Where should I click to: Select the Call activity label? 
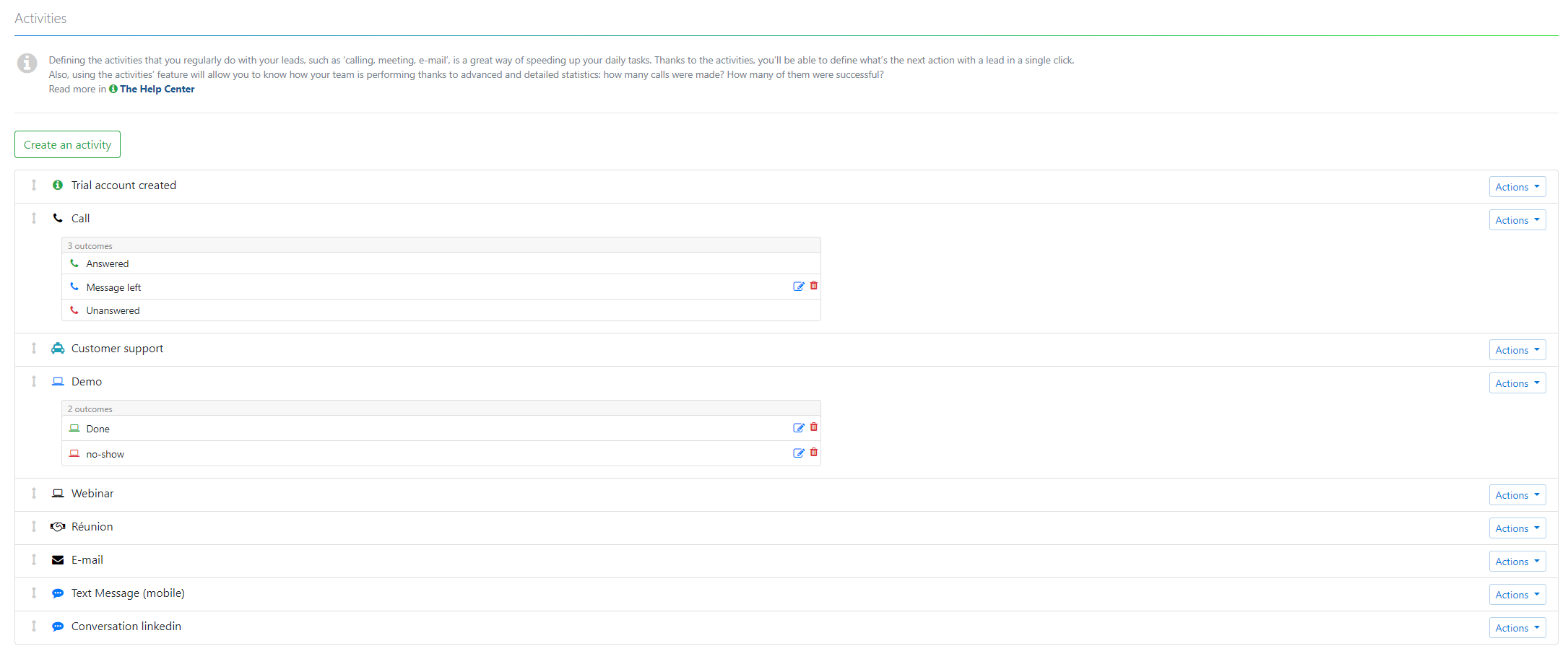click(x=80, y=219)
